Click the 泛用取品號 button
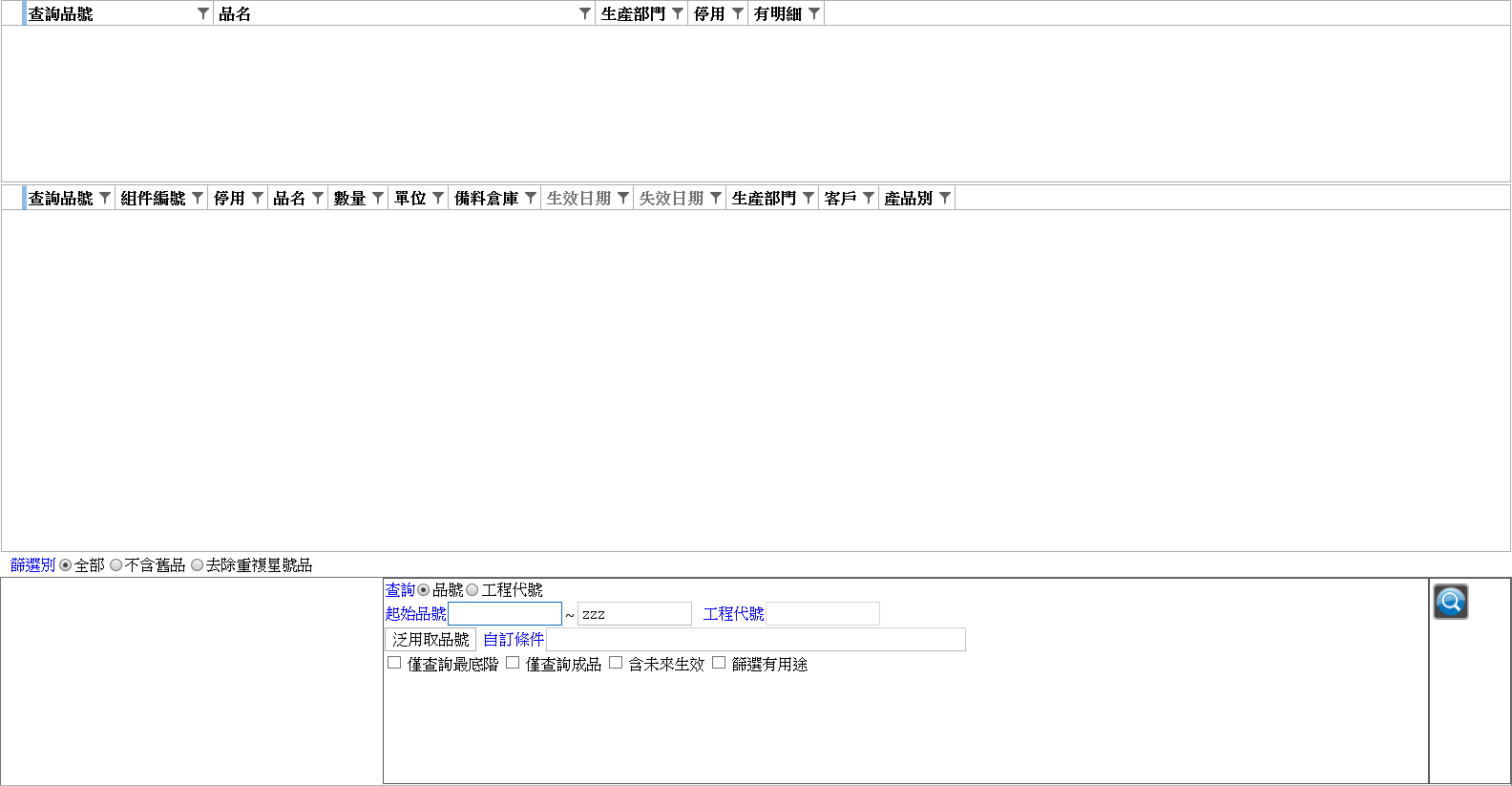Viewport: 1512px width, 786px height. [x=430, y=639]
